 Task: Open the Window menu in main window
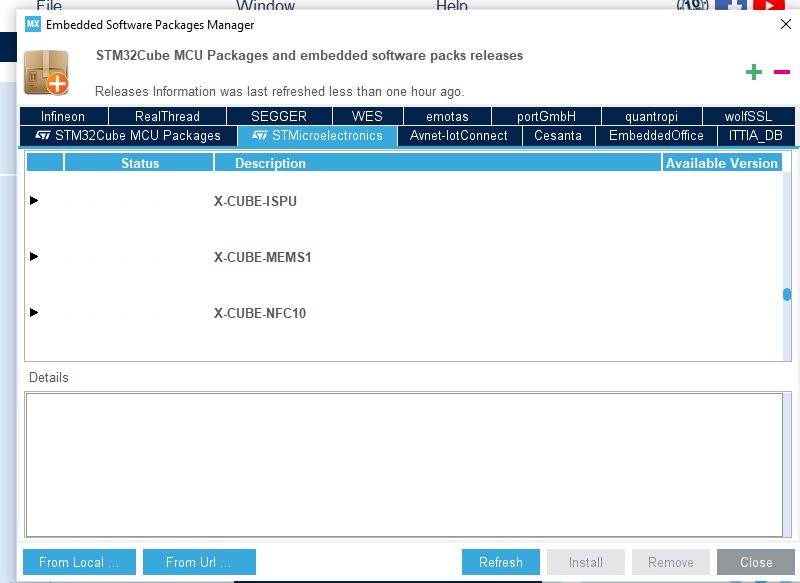pyautogui.click(x=265, y=6)
